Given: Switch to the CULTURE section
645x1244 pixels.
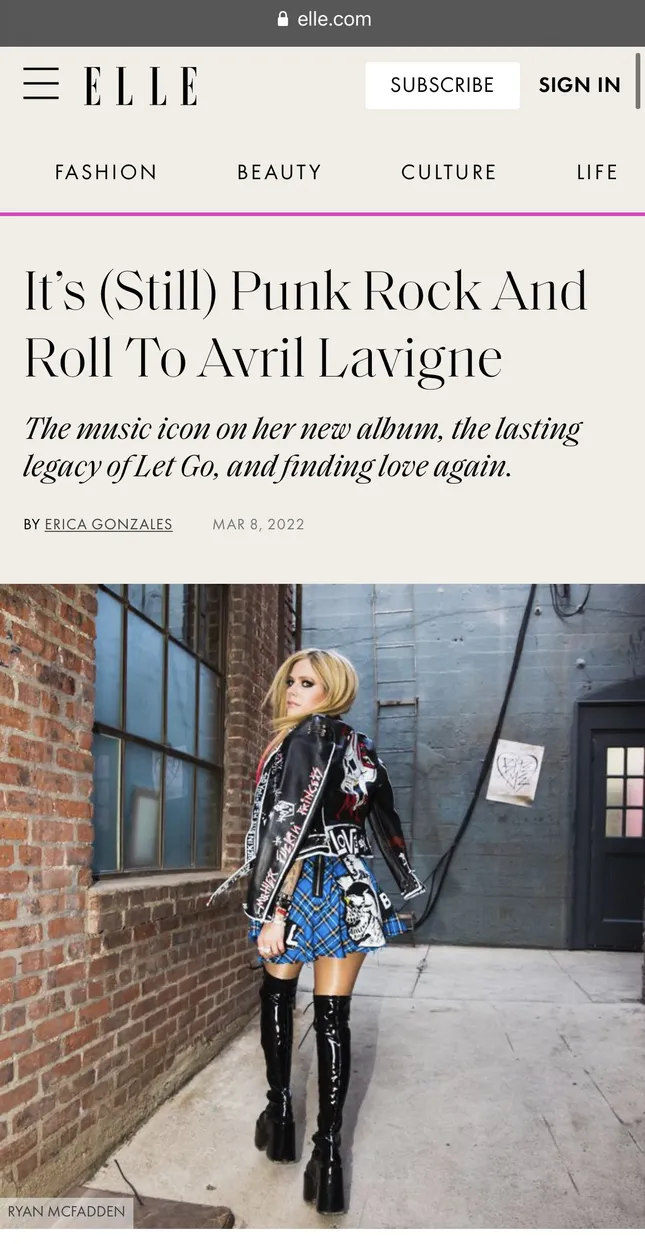Looking at the screenshot, I should 449,172.
